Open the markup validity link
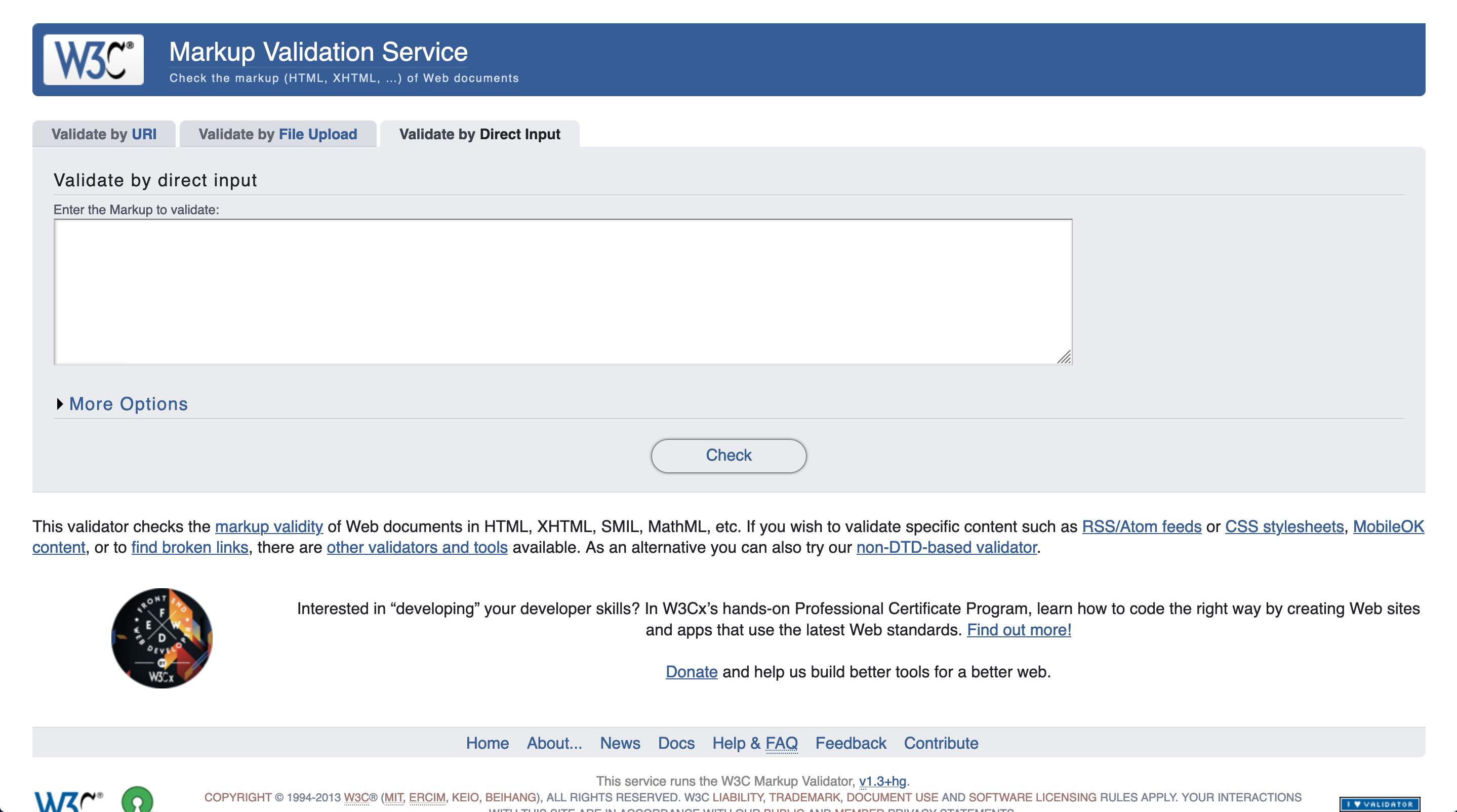The width and height of the screenshot is (1457, 812). [269, 526]
